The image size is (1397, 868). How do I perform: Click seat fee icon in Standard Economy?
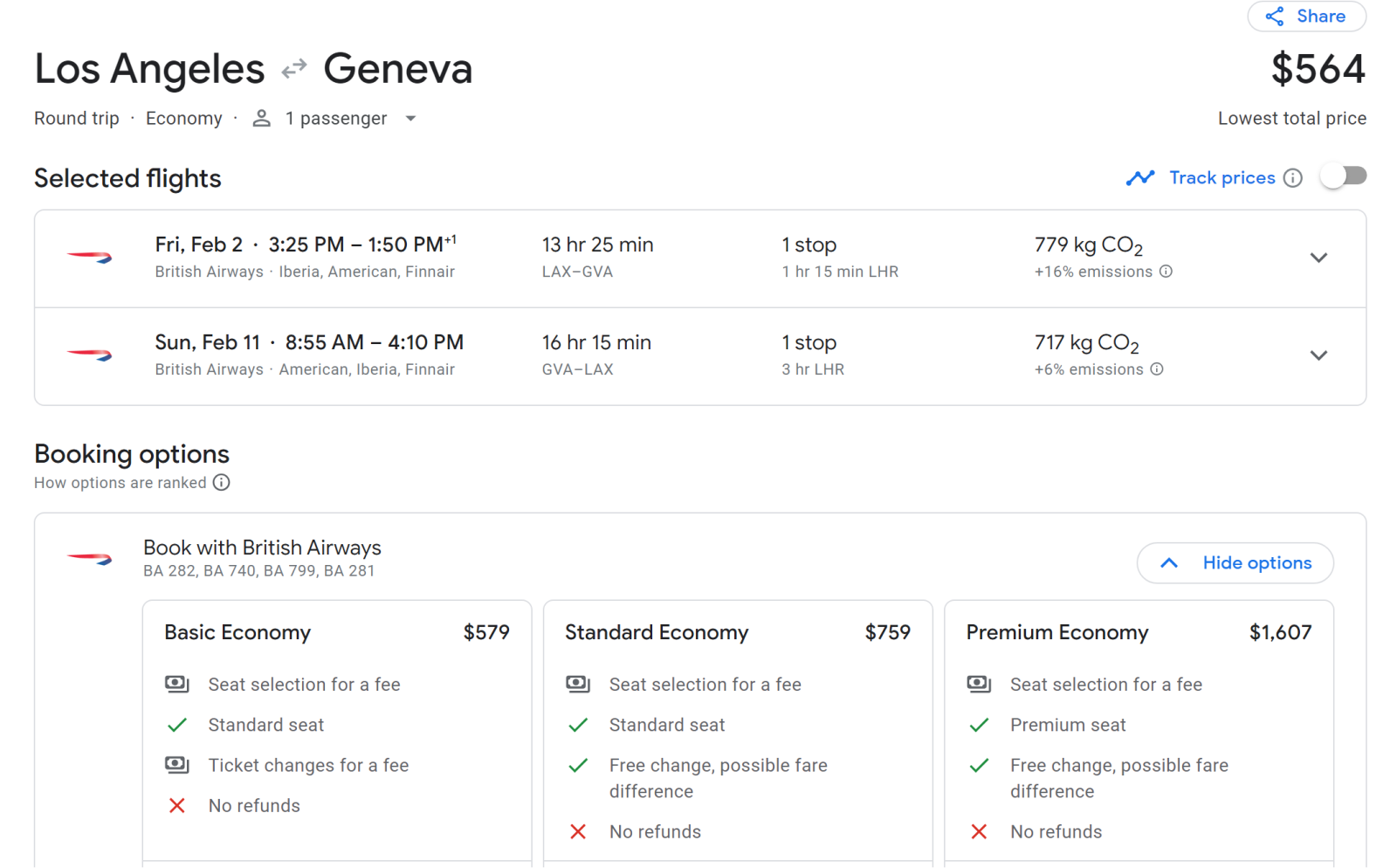(578, 684)
